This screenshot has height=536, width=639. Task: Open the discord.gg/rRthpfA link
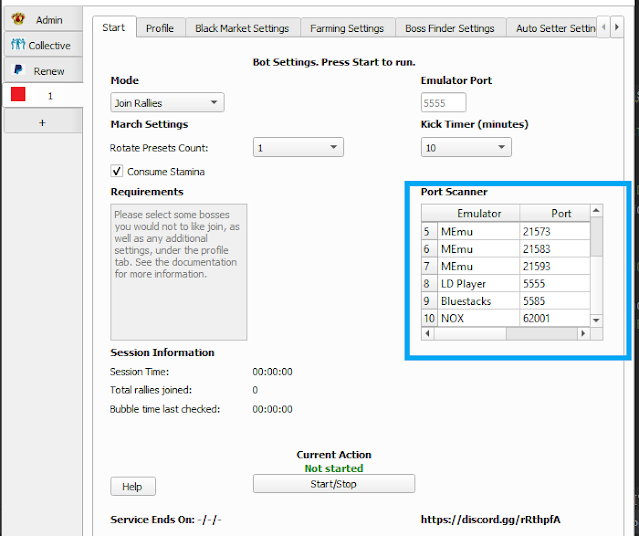(x=490, y=519)
